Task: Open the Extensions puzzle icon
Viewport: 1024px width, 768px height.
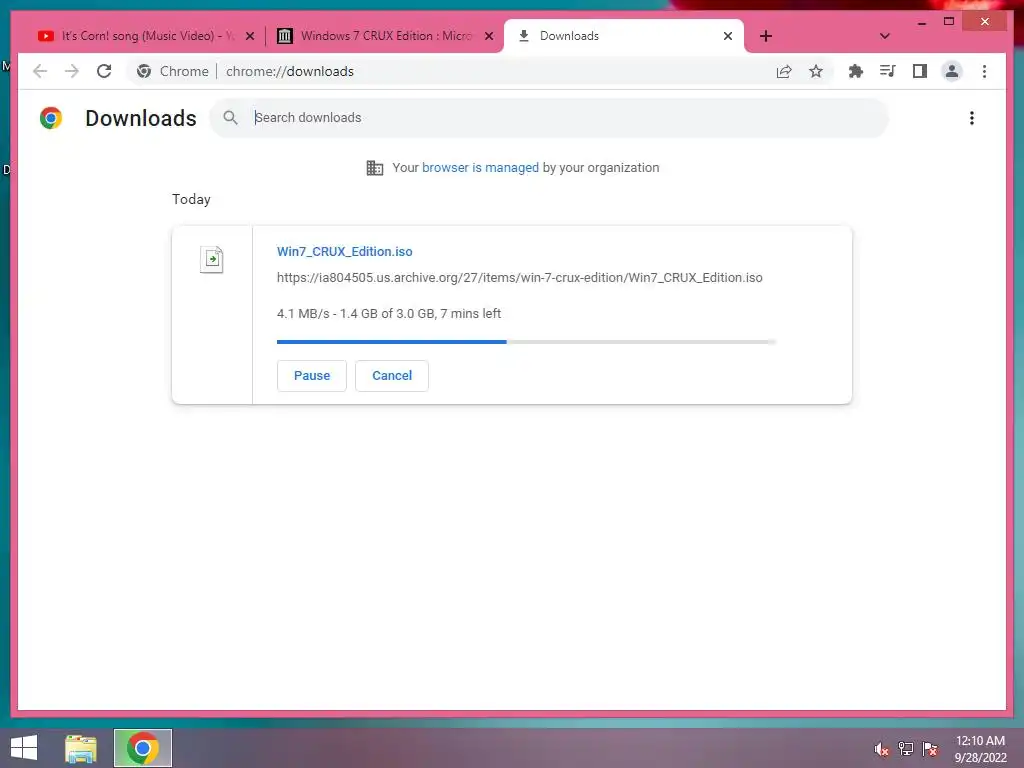Action: pyautogui.click(x=856, y=71)
